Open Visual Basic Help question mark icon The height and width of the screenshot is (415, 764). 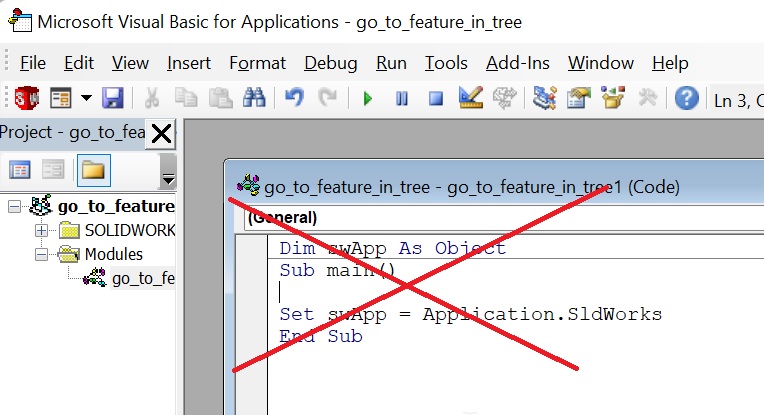[x=687, y=98]
